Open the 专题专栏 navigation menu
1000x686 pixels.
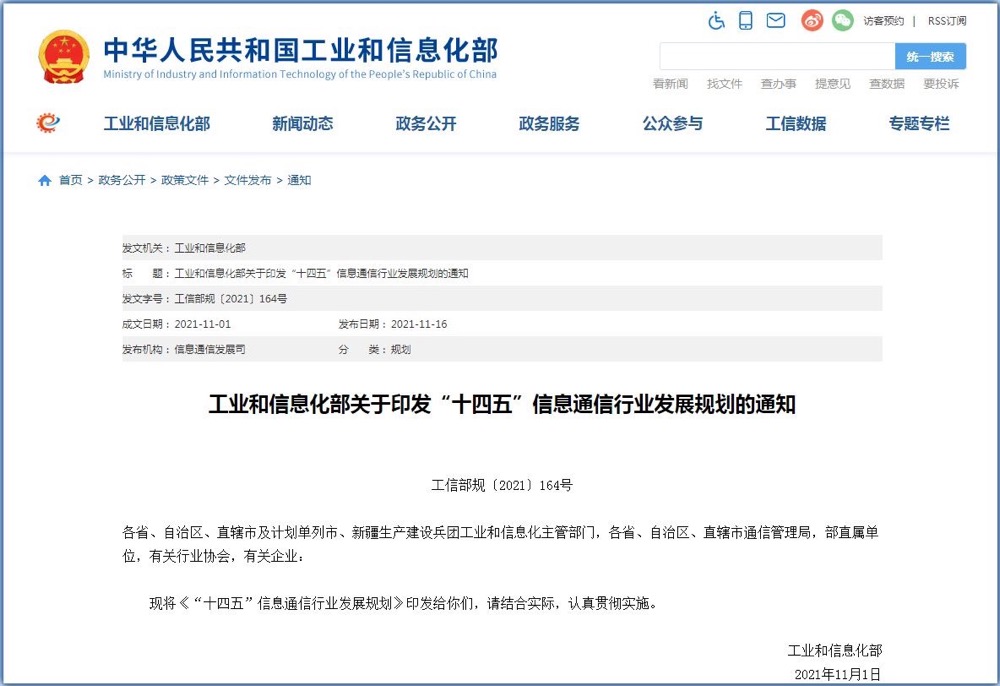coord(919,124)
